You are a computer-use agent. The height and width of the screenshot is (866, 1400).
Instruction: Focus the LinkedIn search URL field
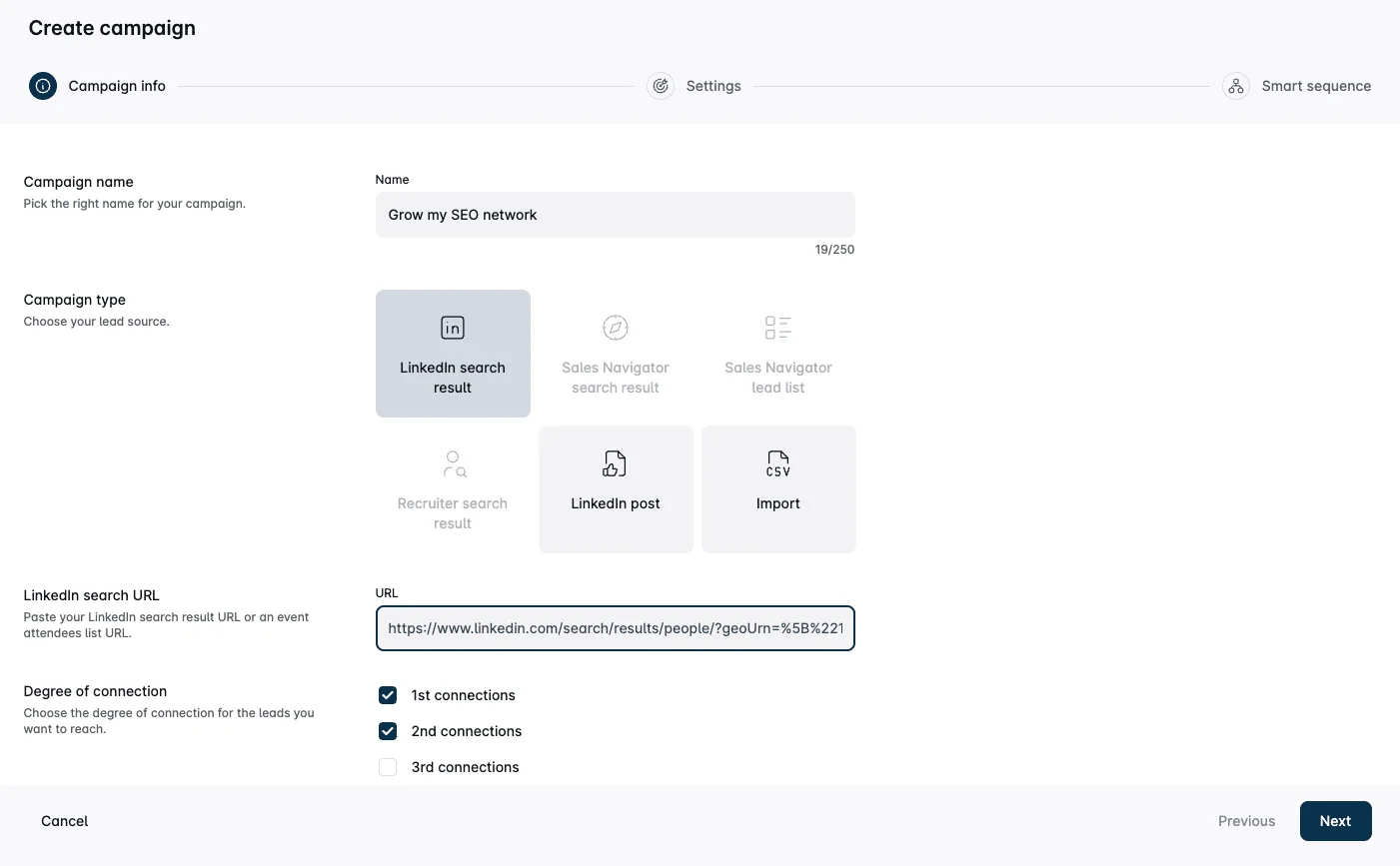tap(616, 628)
